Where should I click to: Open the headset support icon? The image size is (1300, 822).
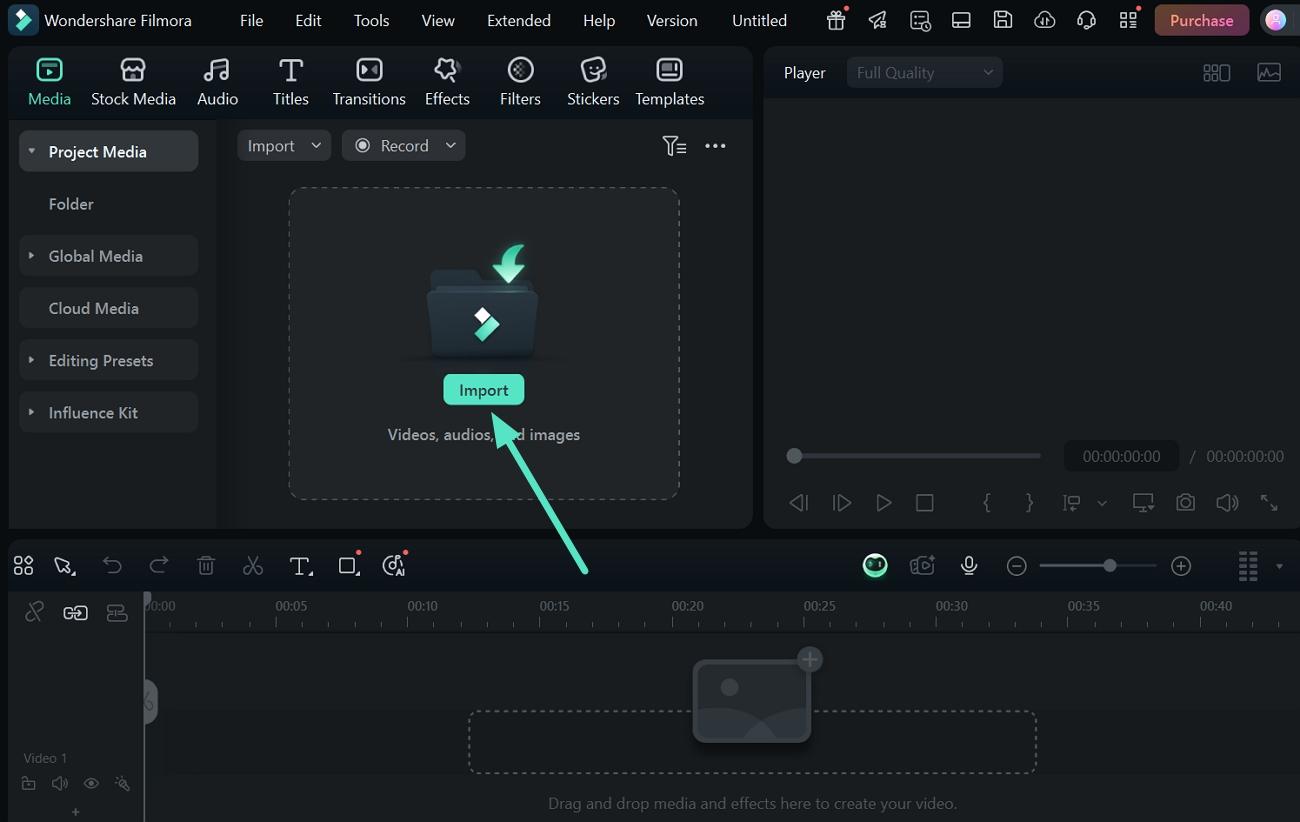(x=1086, y=20)
